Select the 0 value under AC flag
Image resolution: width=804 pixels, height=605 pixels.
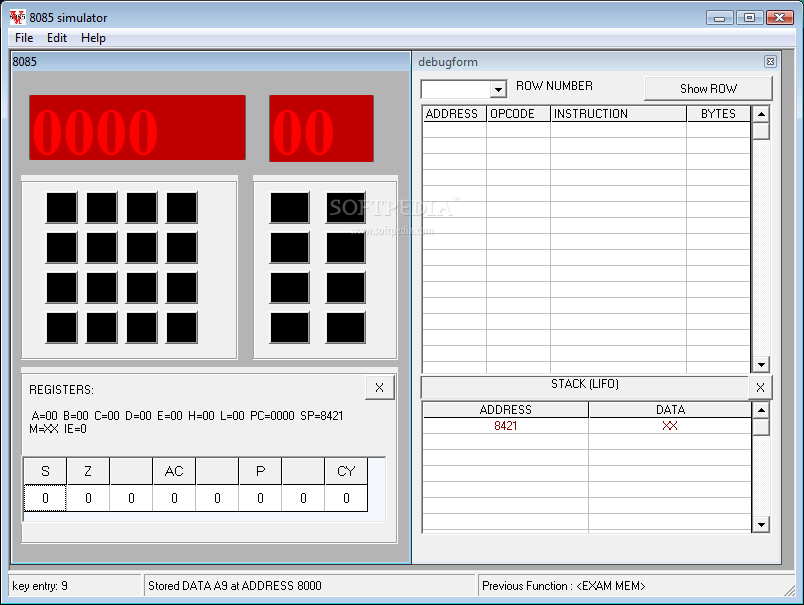click(x=174, y=498)
